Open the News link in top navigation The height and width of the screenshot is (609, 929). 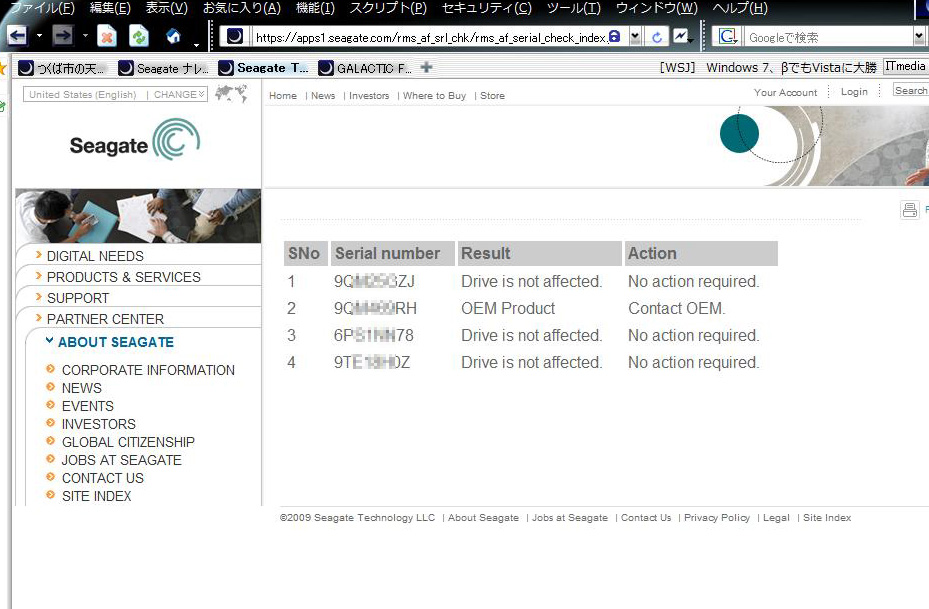323,95
